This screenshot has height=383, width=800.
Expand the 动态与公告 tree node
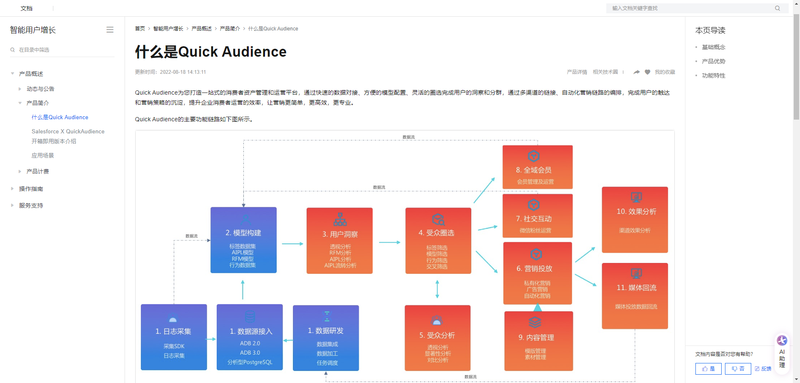point(20,89)
